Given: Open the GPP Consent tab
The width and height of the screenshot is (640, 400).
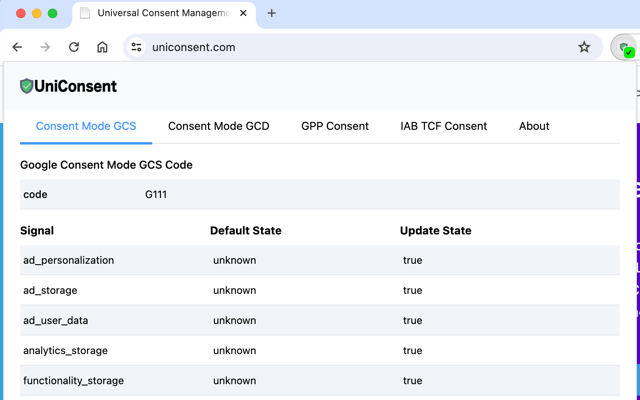Looking at the screenshot, I should tap(335, 126).
